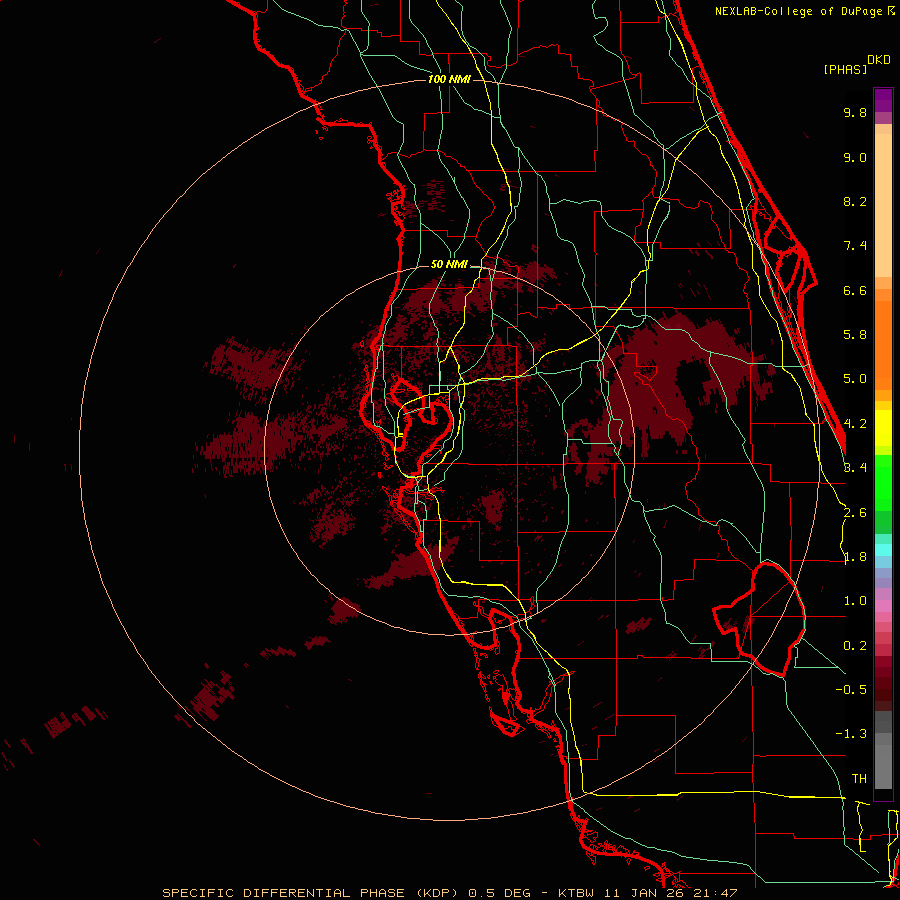Click the 21:47 timestamp in caption
The width and height of the screenshot is (900, 900).
click(717, 893)
